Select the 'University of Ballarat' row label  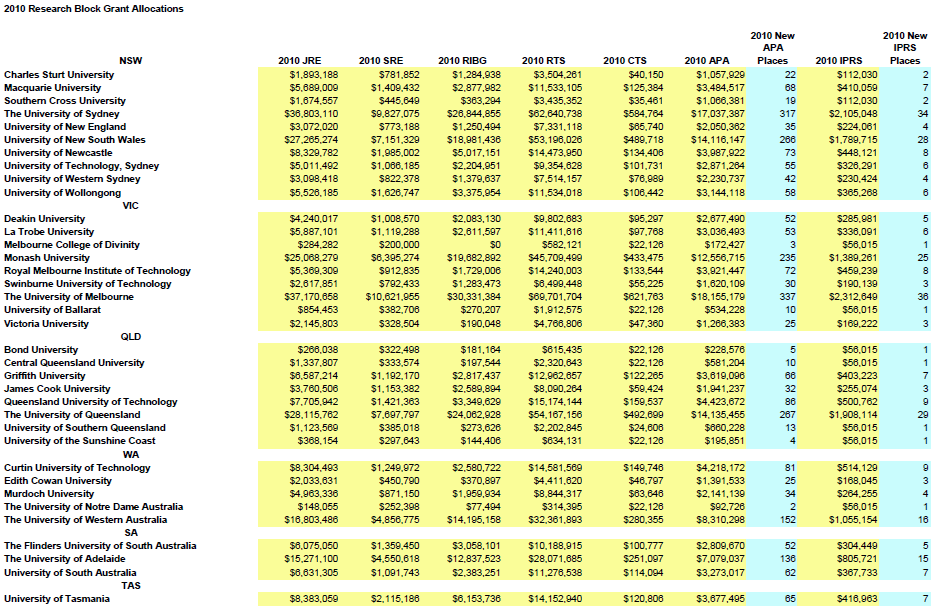(x=52, y=310)
